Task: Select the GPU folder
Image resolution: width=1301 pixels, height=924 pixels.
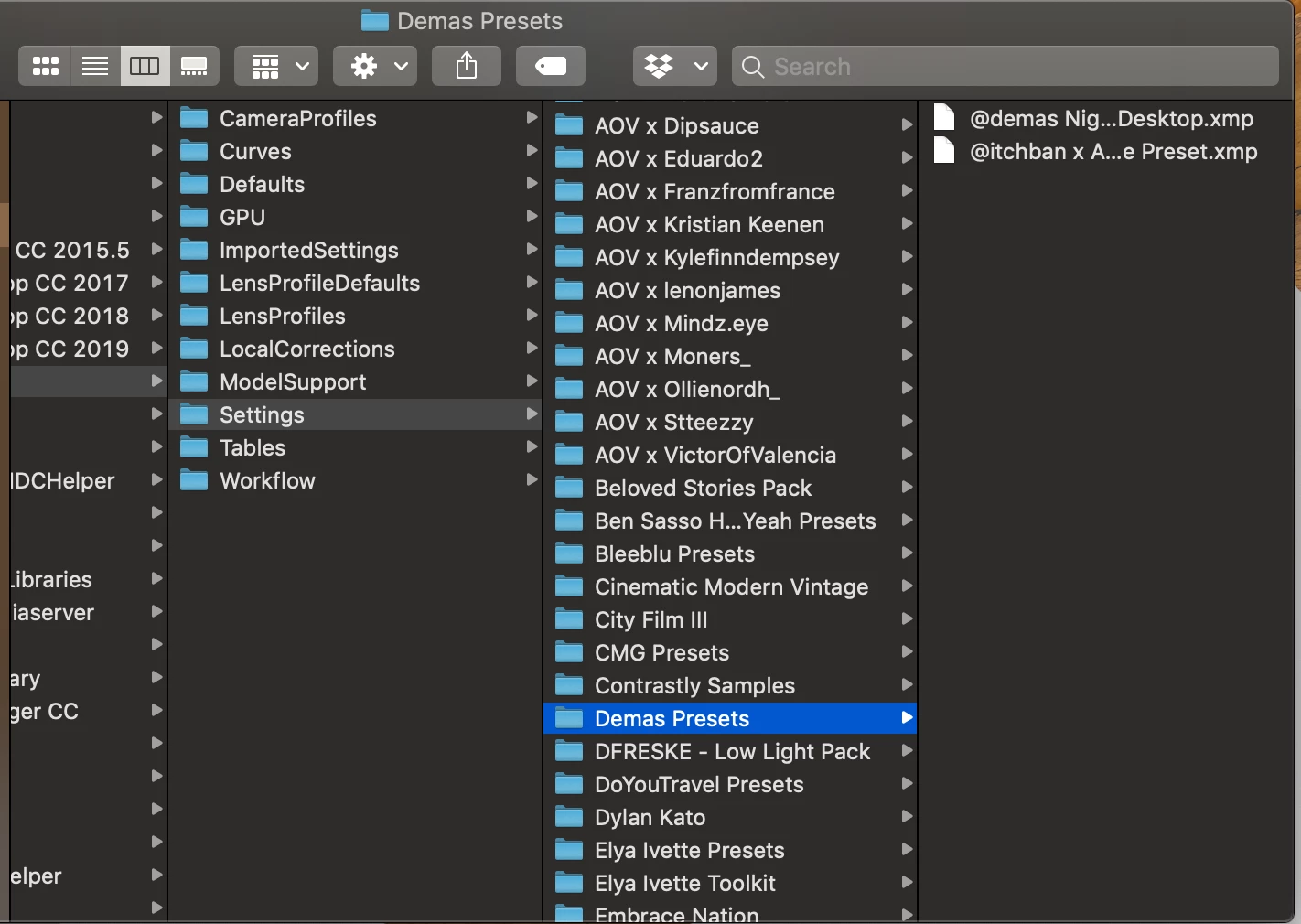Action: pos(355,217)
